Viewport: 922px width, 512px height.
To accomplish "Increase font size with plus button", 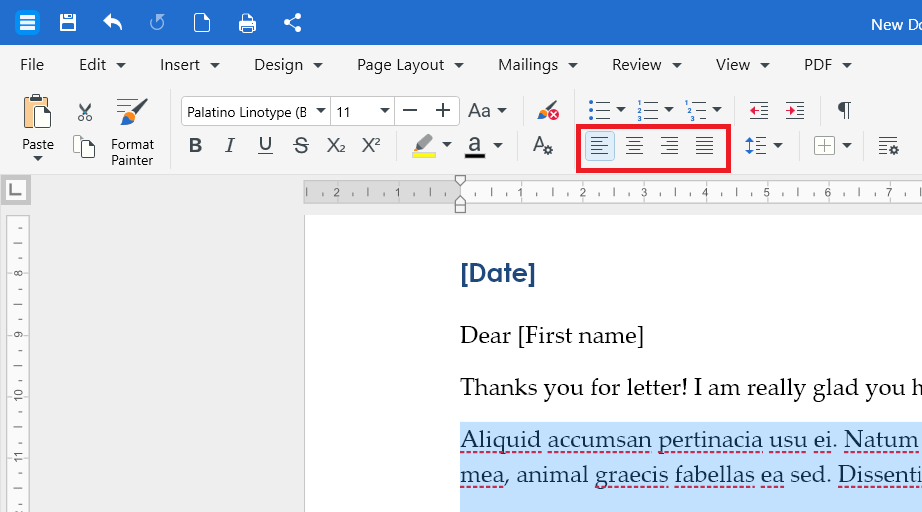I will click(442, 111).
